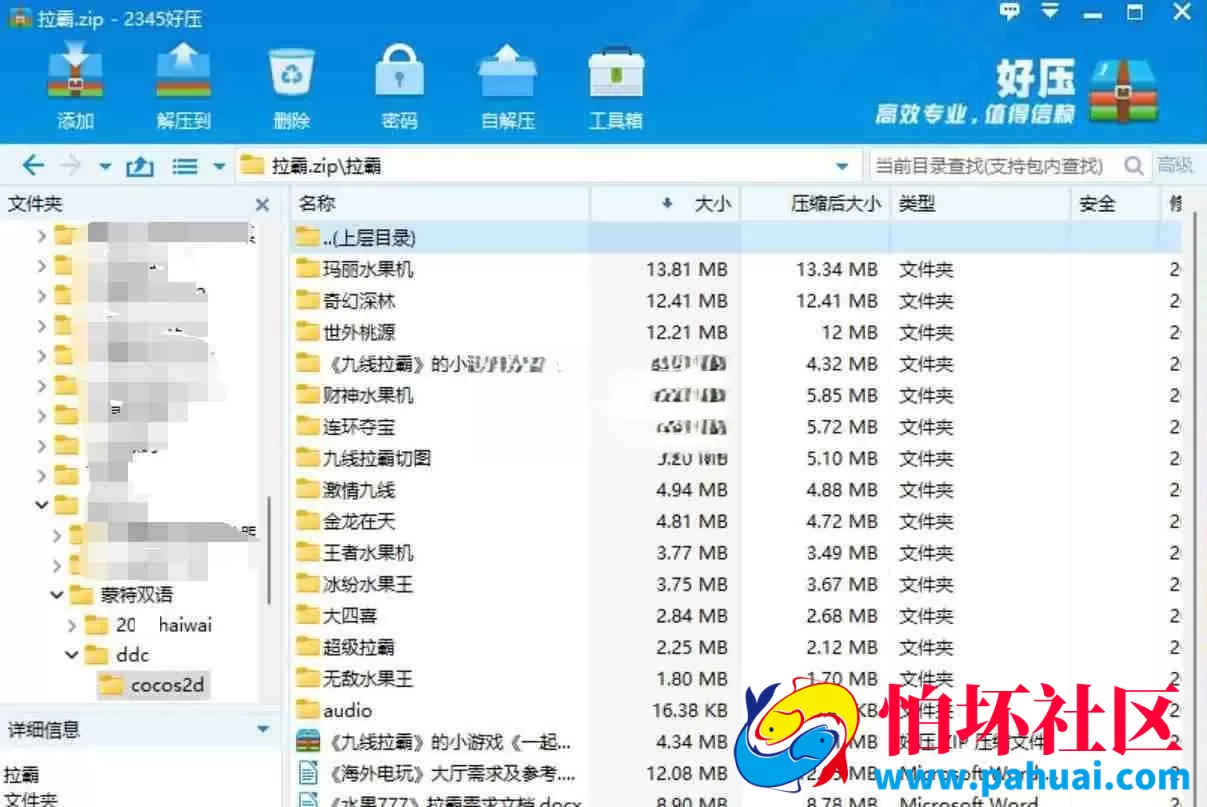Image resolution: width=1207 pixels, height=807 pixels.
Task: Open the view mode dropdown arrow
Action: click(x=219, y=167)
